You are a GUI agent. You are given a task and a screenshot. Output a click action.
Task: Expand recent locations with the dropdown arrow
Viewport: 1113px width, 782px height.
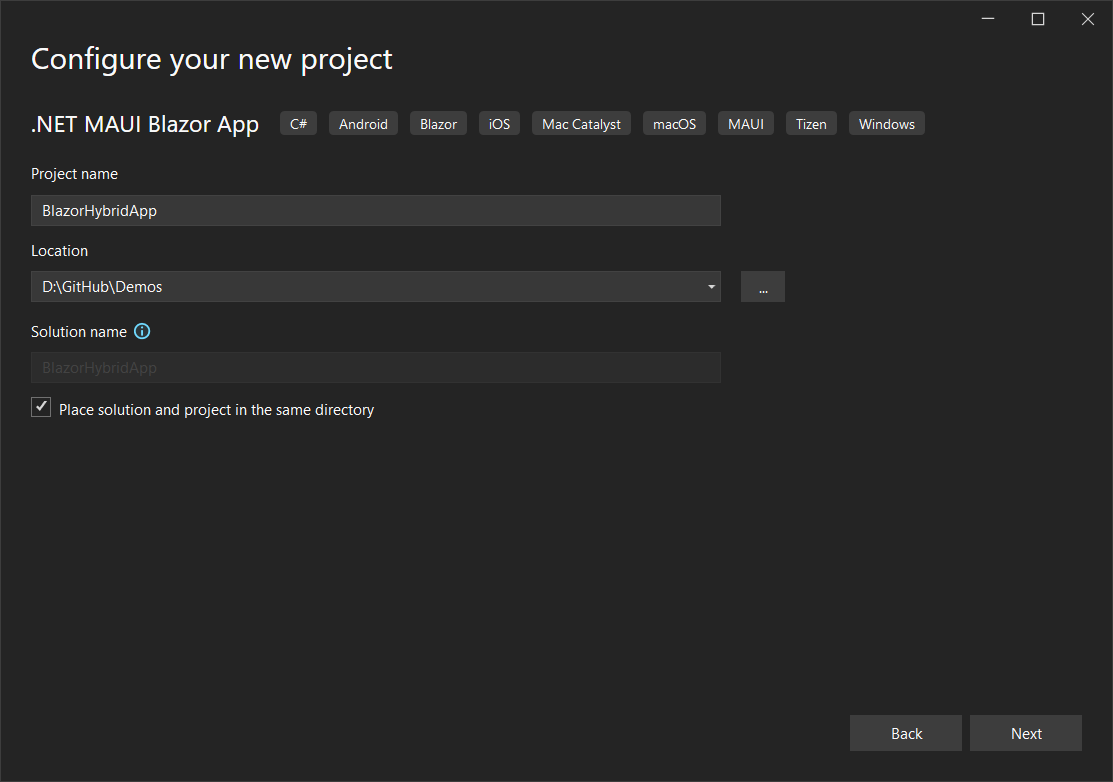coord(711,286)
